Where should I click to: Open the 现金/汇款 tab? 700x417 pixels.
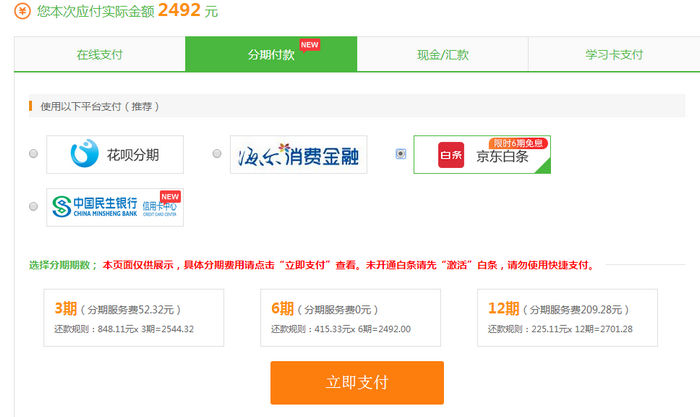pyautogui.click(x=442, y=55)
